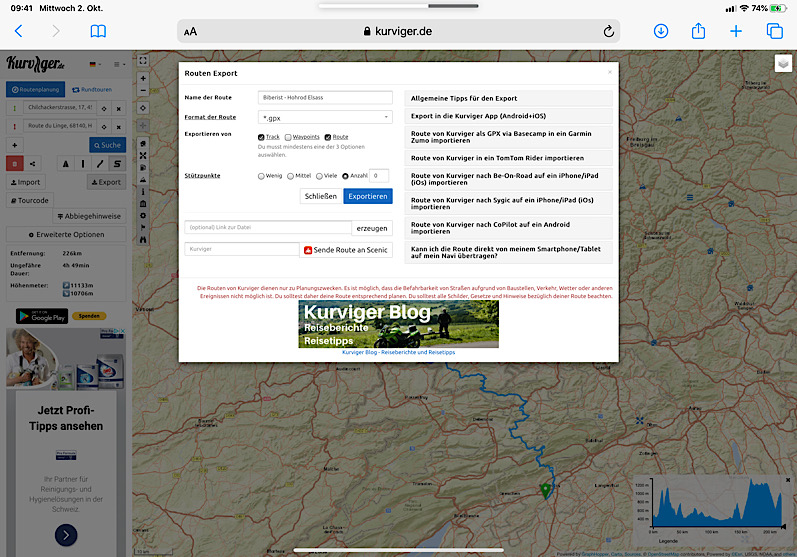Select Mittel Stützpunkte option
Screen dimensions: 797x557
coord(291,176)
